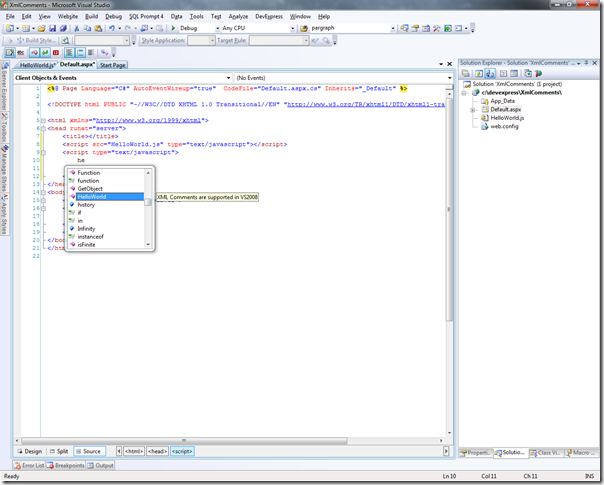Click the Cut scissors icon
The width and height of the screenshot is (604, 485).
[x=77, y=28]
